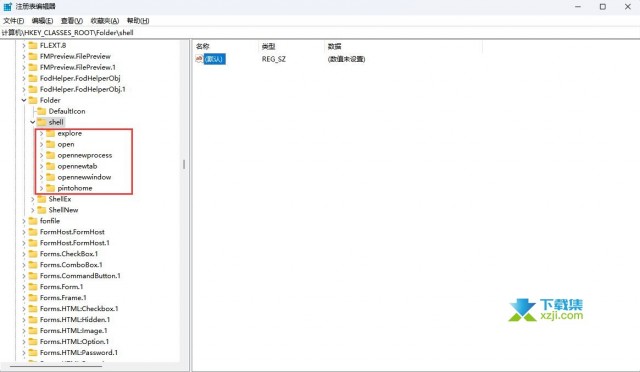Select the Forms.HTML:Password.1 key
Screen dimensions: 640x372
pos(79,353)
